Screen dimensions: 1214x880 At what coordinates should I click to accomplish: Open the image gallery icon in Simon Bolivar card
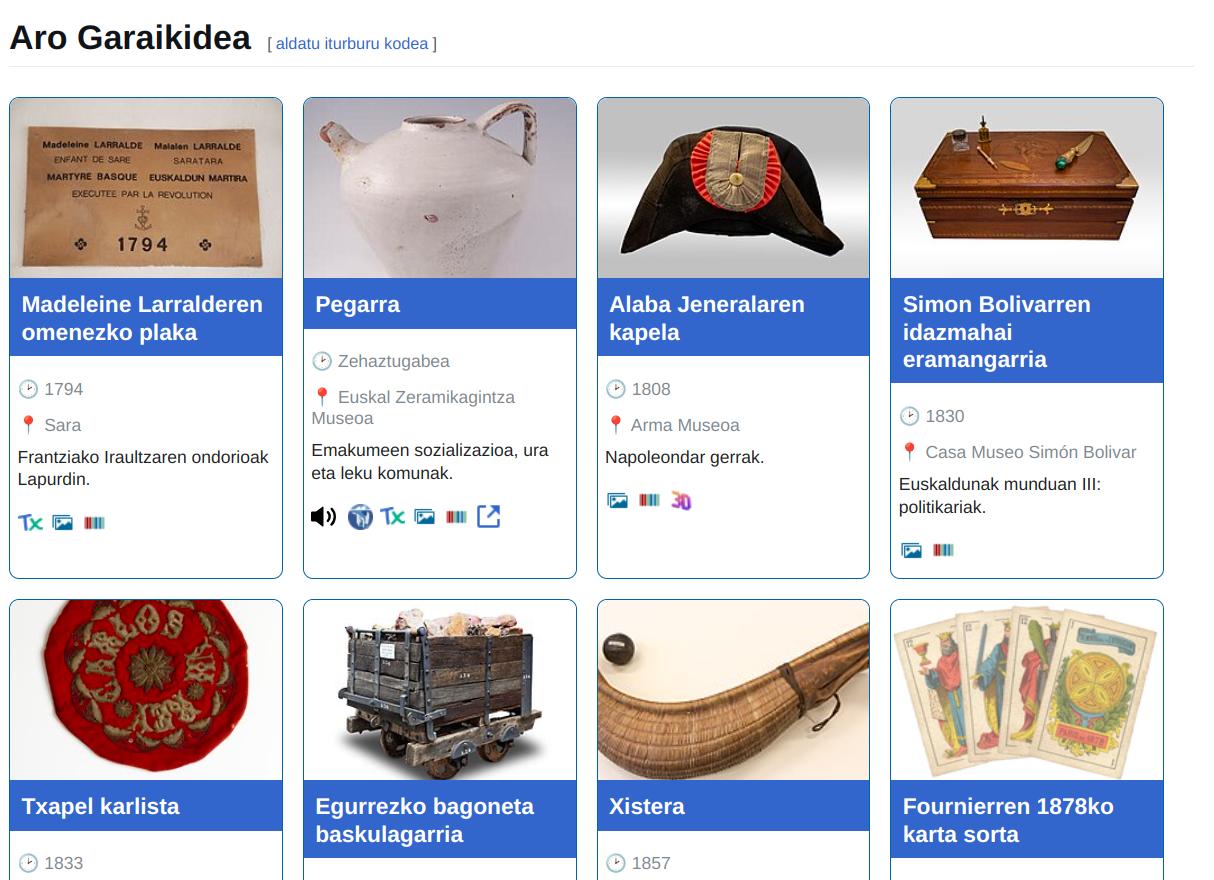[911, 550]
